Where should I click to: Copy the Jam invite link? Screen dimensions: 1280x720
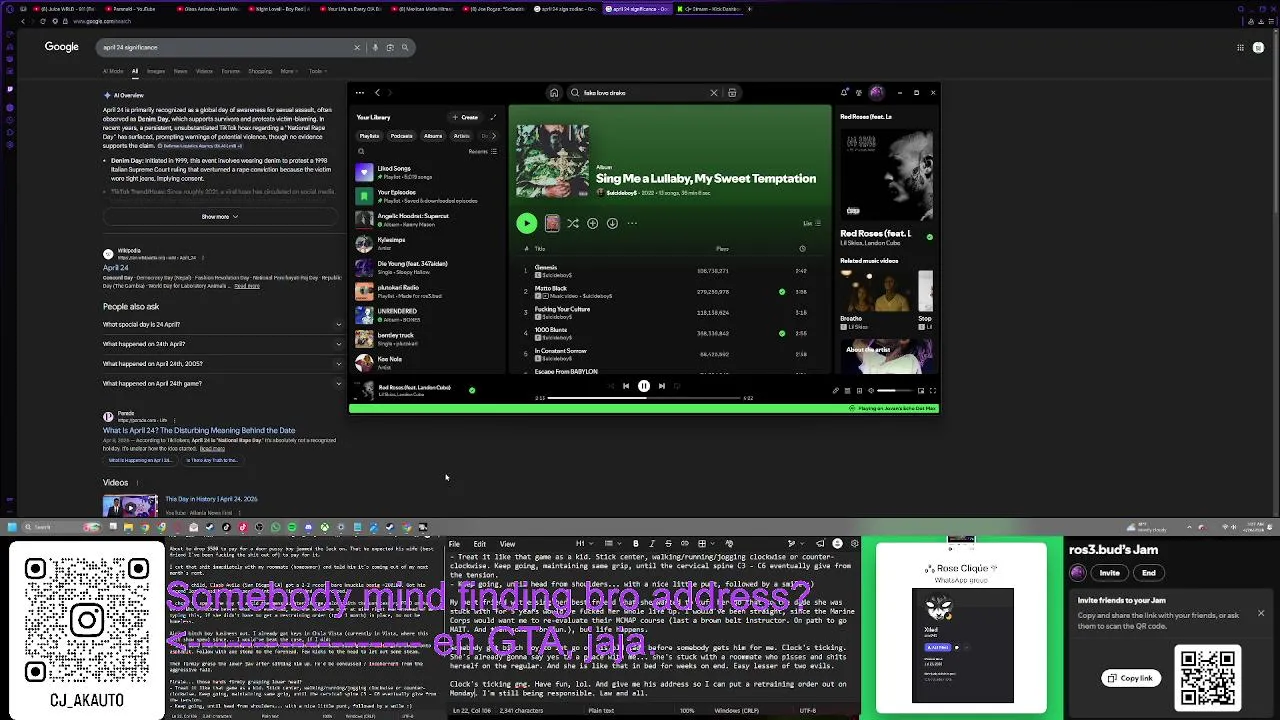pyautogui.click(x=1131, y=678)
